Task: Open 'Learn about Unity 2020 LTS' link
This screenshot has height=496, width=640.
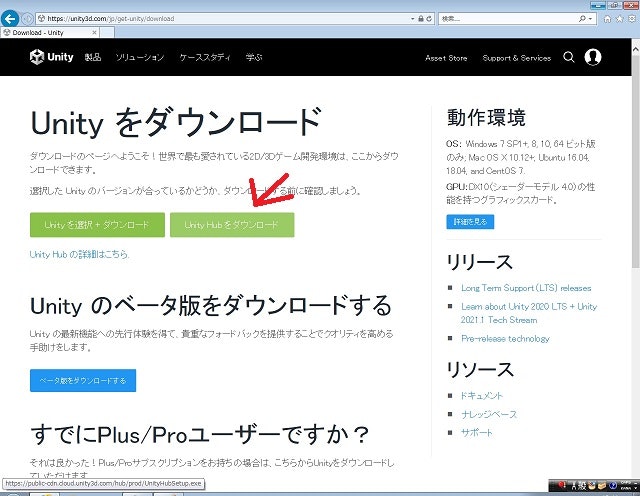Action: 529,313
